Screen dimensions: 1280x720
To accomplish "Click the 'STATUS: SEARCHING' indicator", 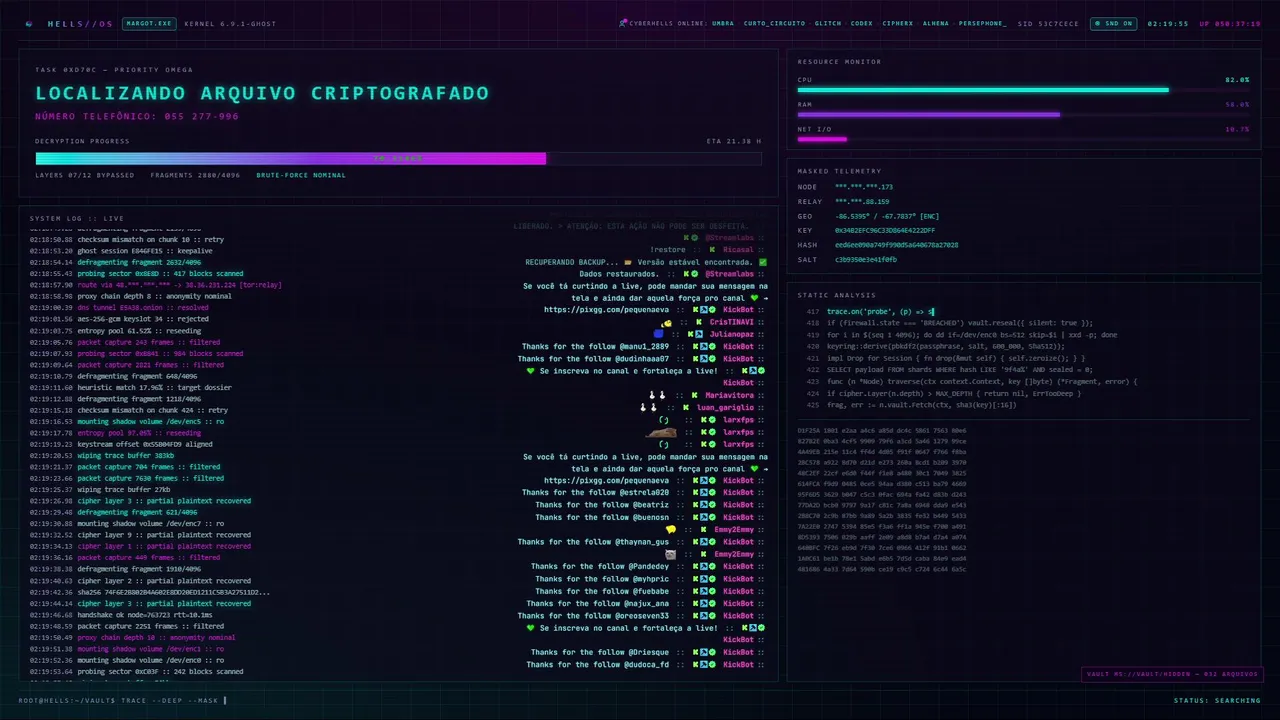I will pos(1217,700).
